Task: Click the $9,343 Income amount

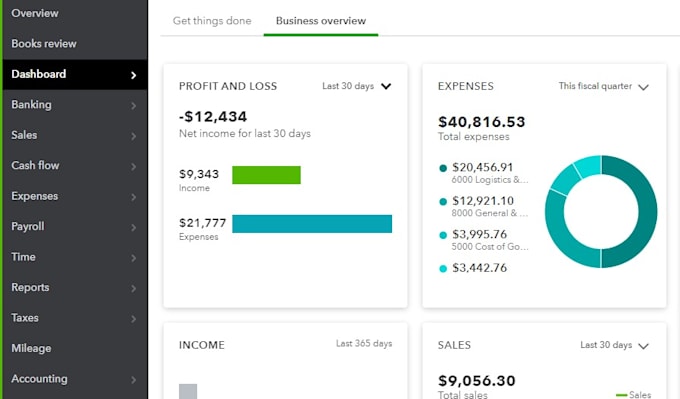Action: tap(199, 174)
